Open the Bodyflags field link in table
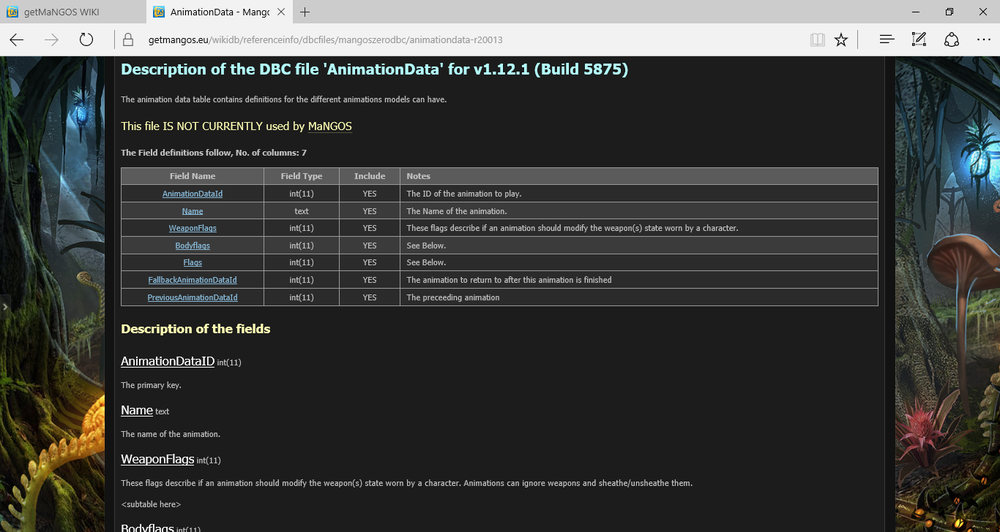This screenshot has width=1000, height=532. (192, 246)
